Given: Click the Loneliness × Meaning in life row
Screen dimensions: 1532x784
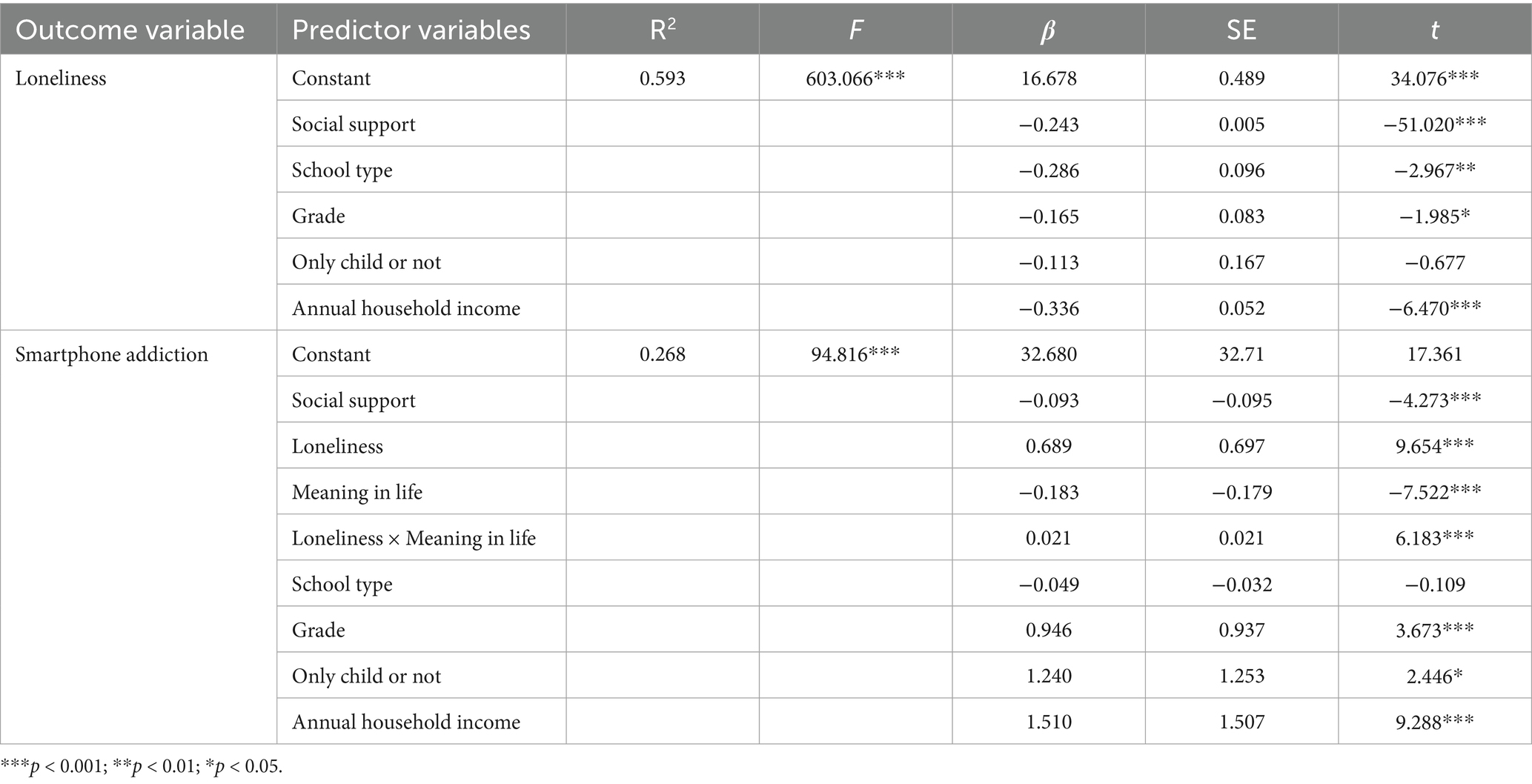Looking at the screenshot, I should pos(414,538).
